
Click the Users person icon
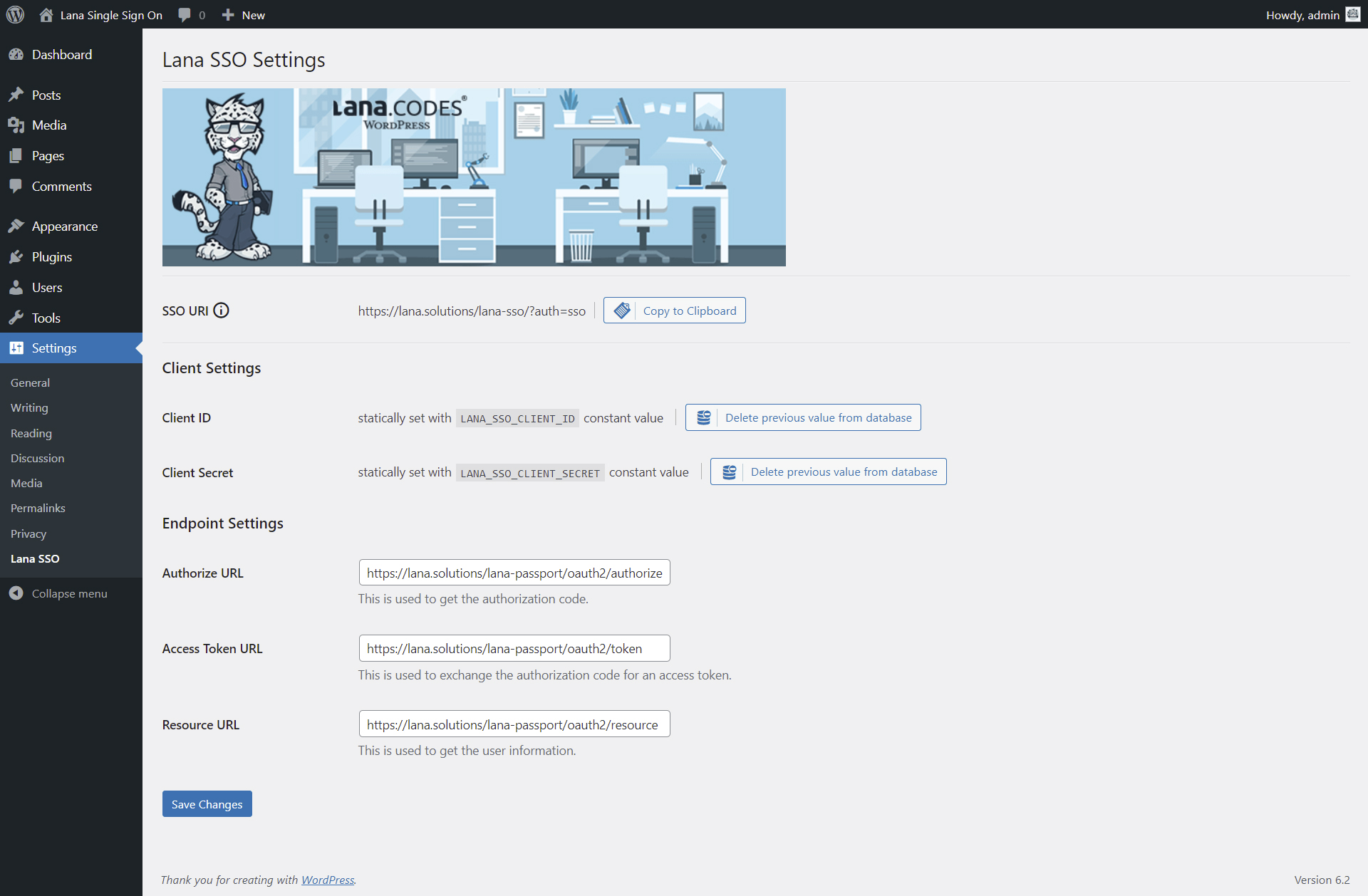click(x=16, y=288)
